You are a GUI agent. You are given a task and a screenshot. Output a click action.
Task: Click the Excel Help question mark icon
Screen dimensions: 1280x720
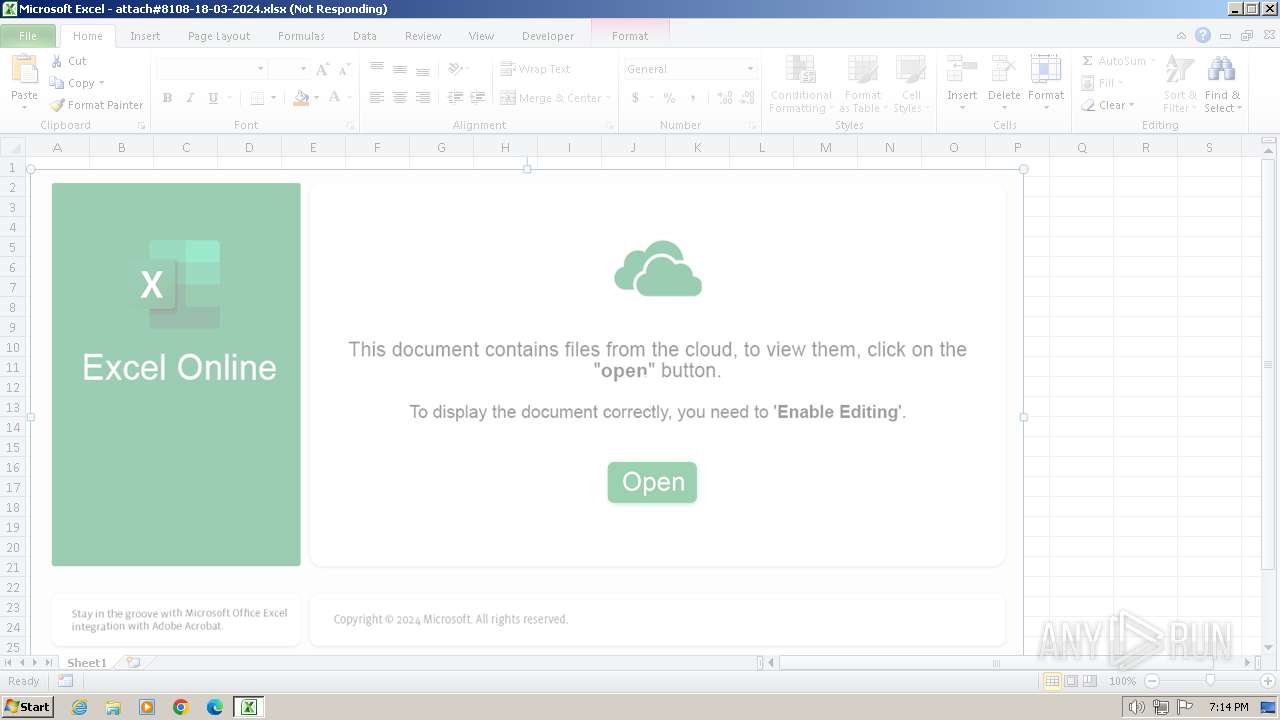pyautogui.click(x=1203, y=35)
